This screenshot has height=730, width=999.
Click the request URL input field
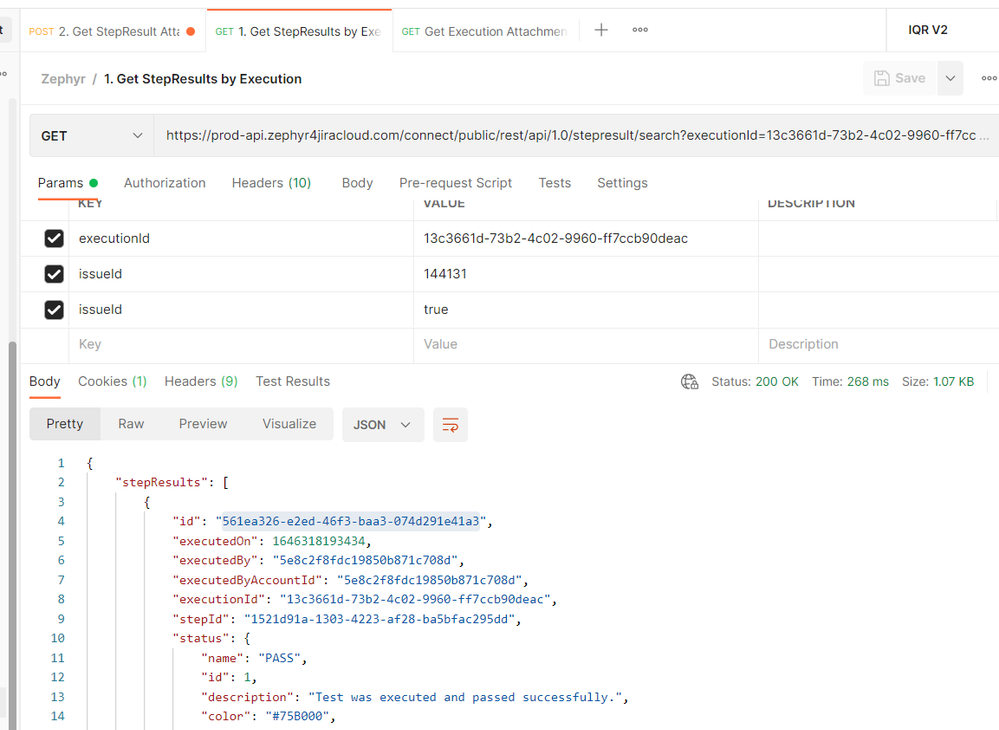tap(570, 136)
